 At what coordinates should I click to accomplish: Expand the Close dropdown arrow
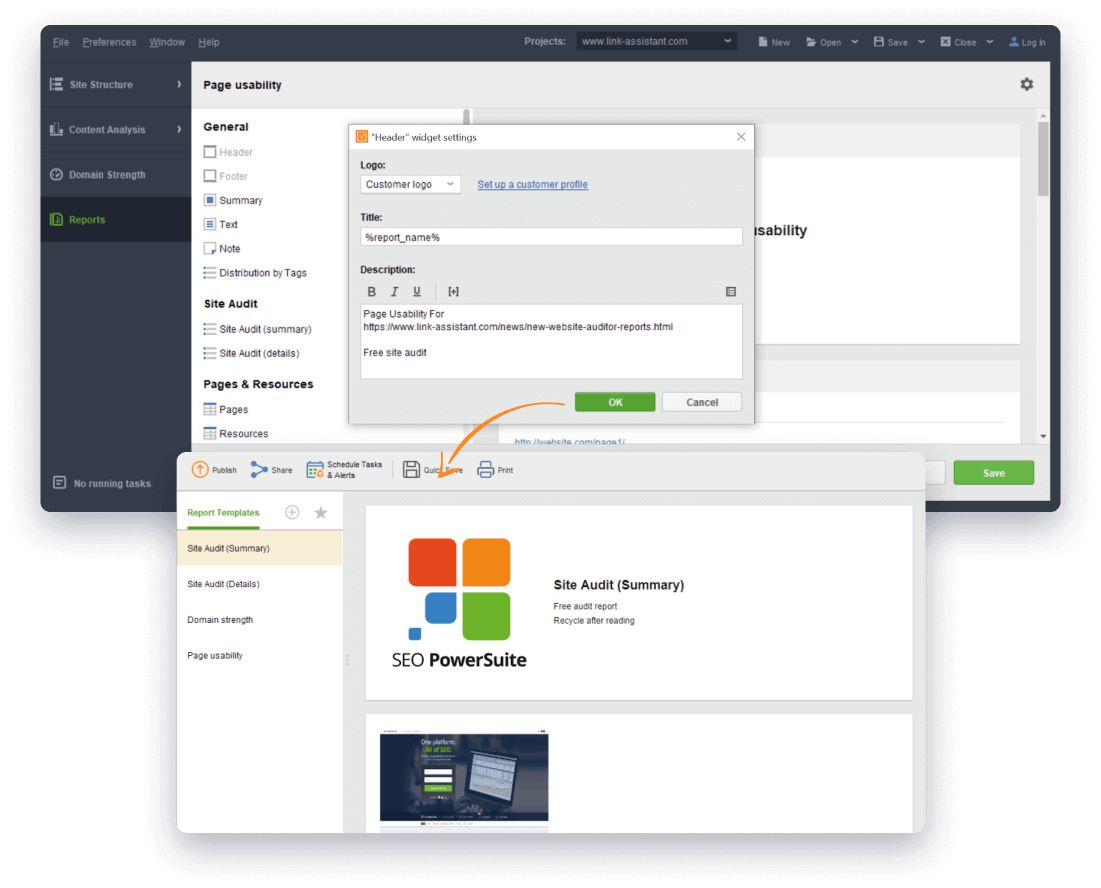pos(989,42)
